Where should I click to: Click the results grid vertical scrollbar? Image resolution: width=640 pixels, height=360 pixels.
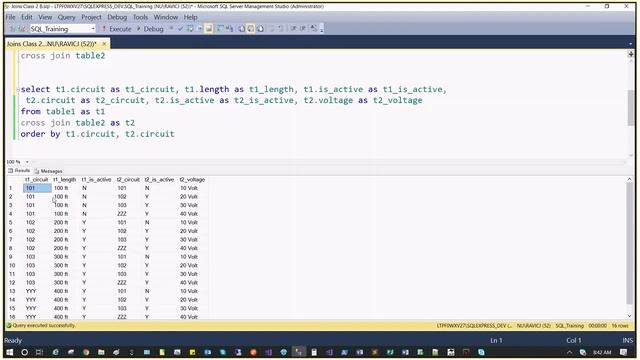point(629,243)
